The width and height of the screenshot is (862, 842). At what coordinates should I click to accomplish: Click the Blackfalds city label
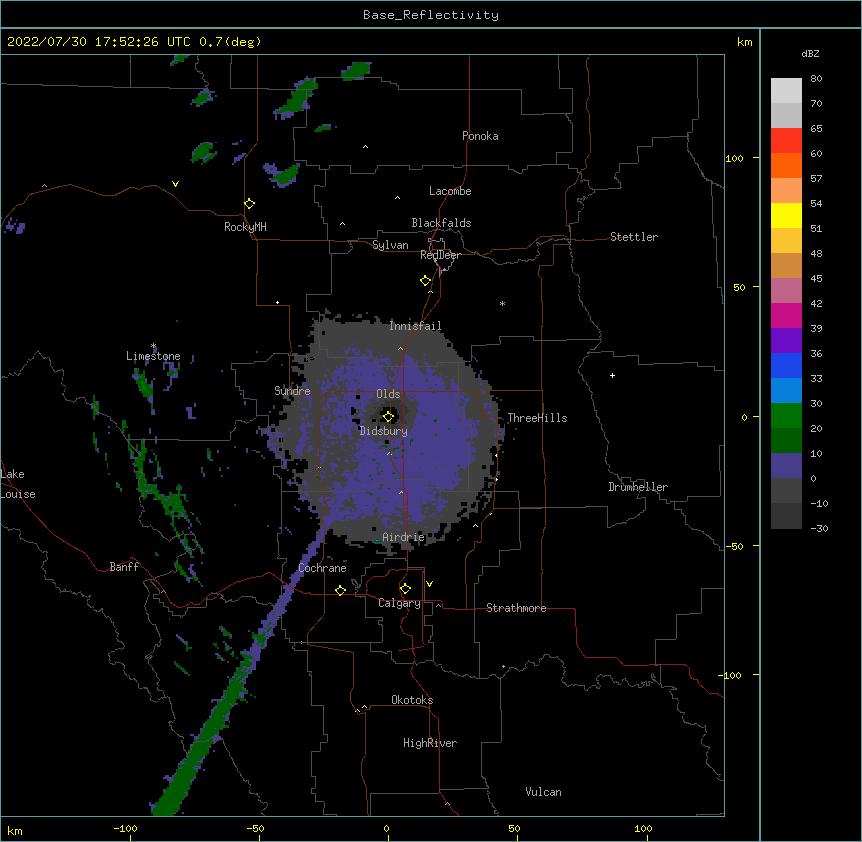(x=441, y=223)
